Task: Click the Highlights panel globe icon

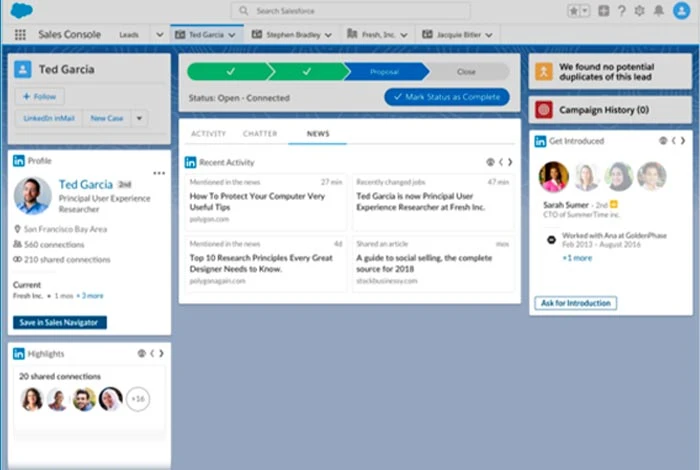Action: pyautogui.click(x=142, y=354)
